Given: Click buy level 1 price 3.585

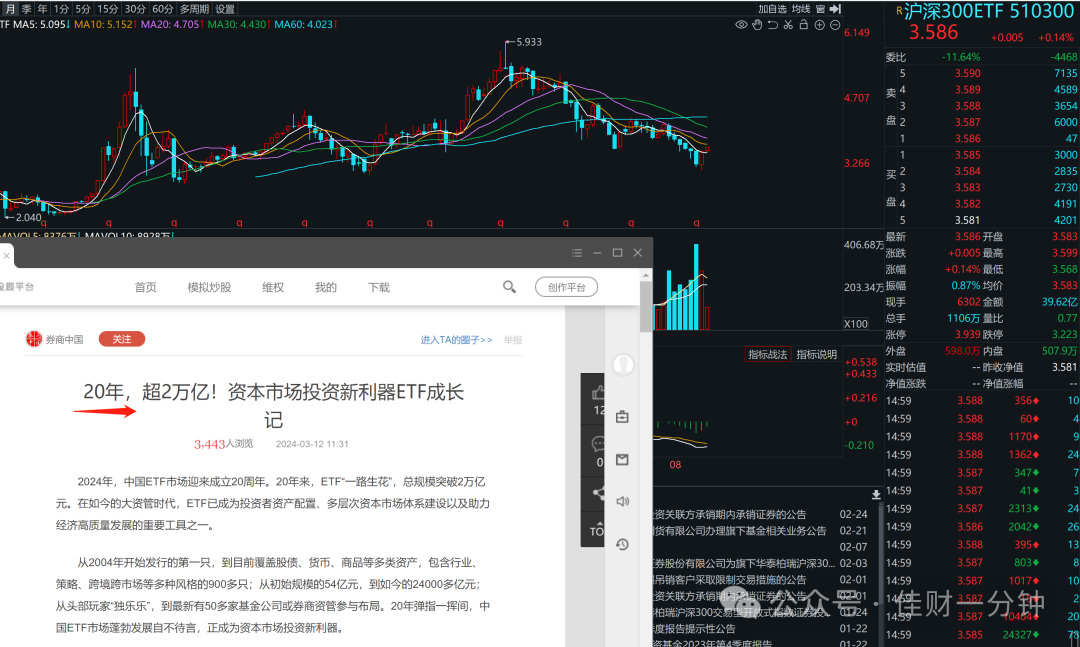Looking at the screenshot, I should 967,155.
